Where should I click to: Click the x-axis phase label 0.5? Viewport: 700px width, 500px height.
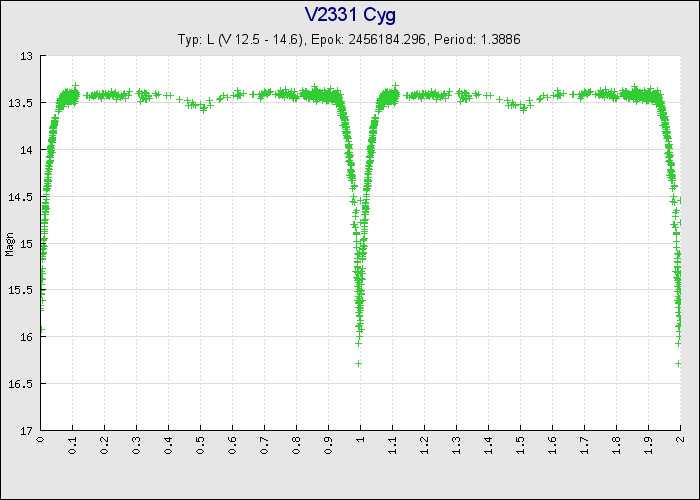click(201, 445)
